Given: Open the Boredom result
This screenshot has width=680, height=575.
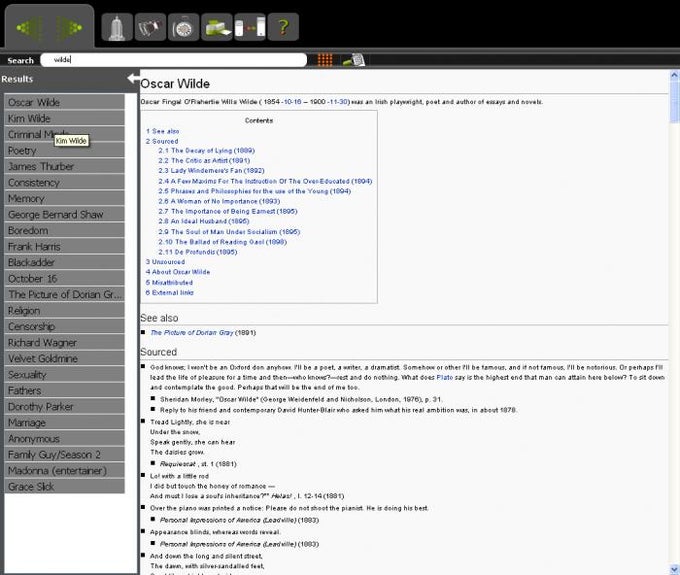Looking at the screenshot, I should pos(64,231).
